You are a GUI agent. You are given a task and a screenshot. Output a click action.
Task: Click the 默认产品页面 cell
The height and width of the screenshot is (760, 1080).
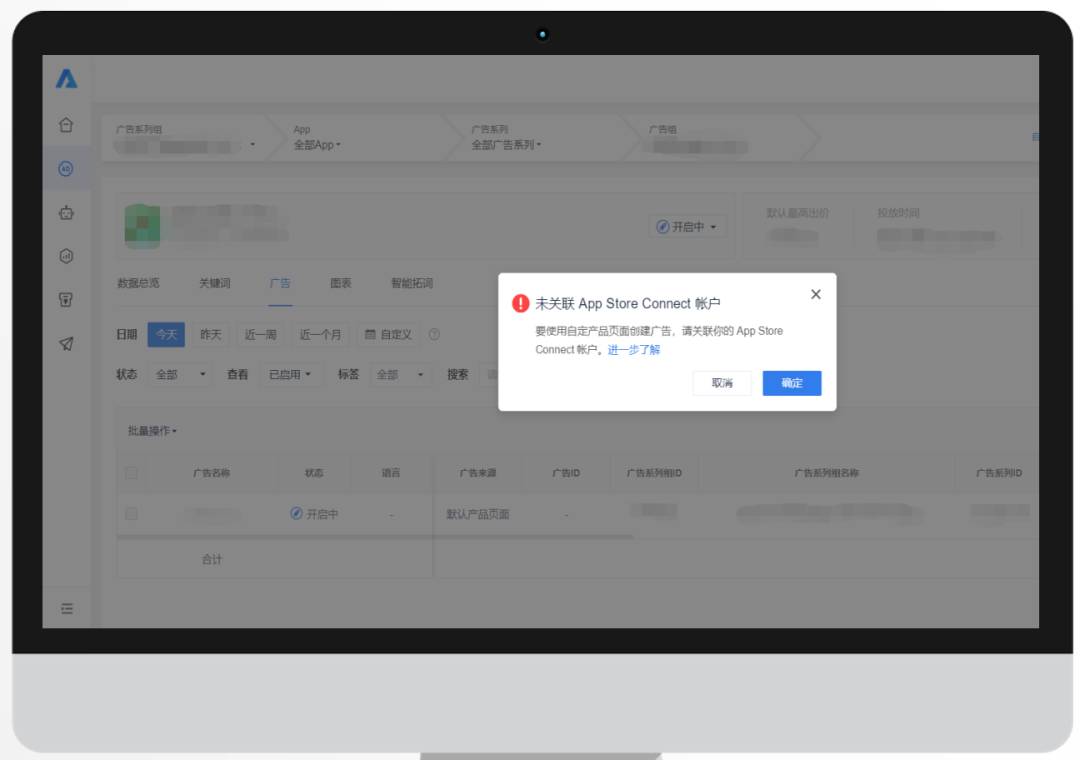478,514
